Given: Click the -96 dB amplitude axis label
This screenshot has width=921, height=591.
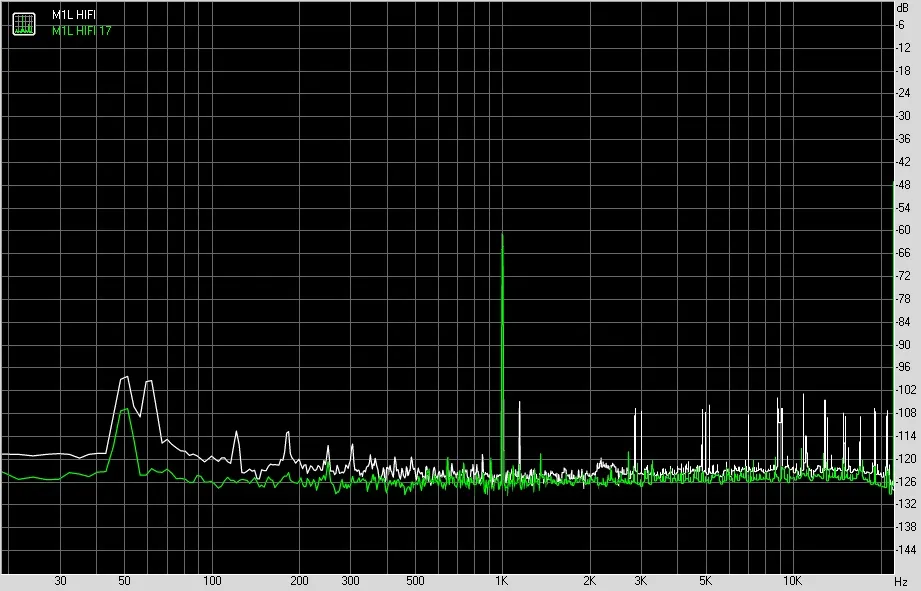Looking at the screenshot, I should [x=903, y=367].
